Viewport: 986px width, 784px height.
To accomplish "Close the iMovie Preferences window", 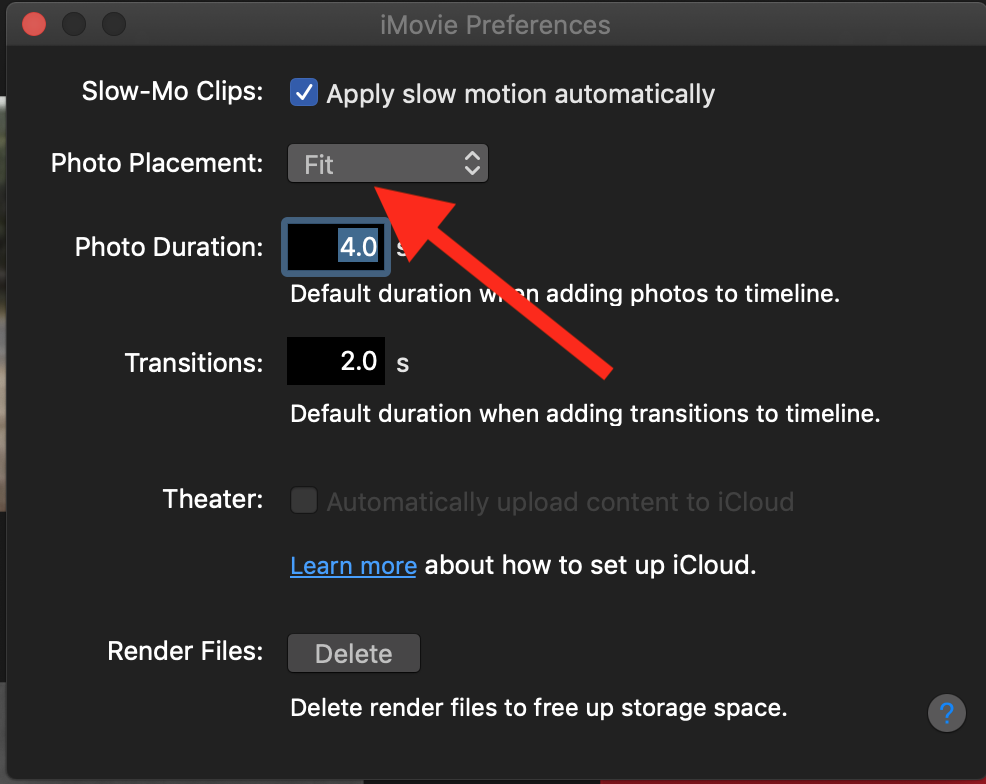I will tap(34, 25).
